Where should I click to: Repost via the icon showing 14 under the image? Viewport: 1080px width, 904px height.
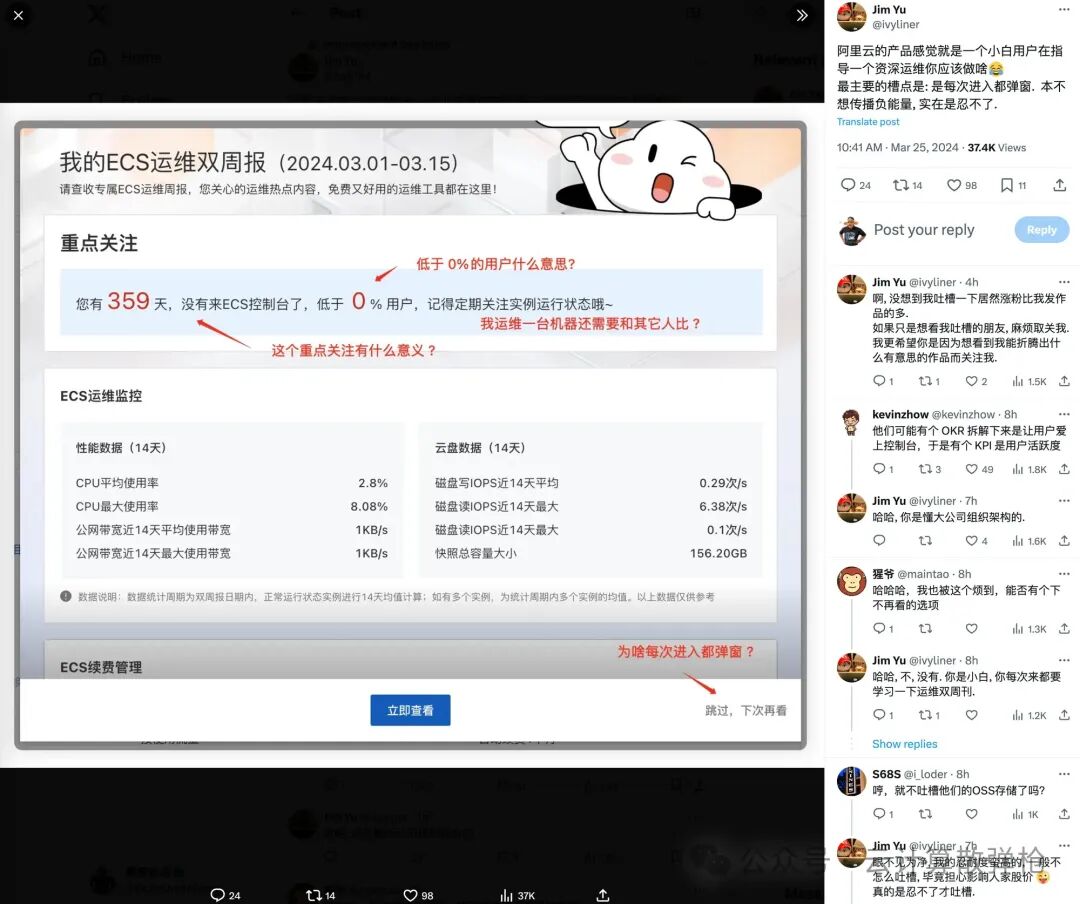[320, 895]
